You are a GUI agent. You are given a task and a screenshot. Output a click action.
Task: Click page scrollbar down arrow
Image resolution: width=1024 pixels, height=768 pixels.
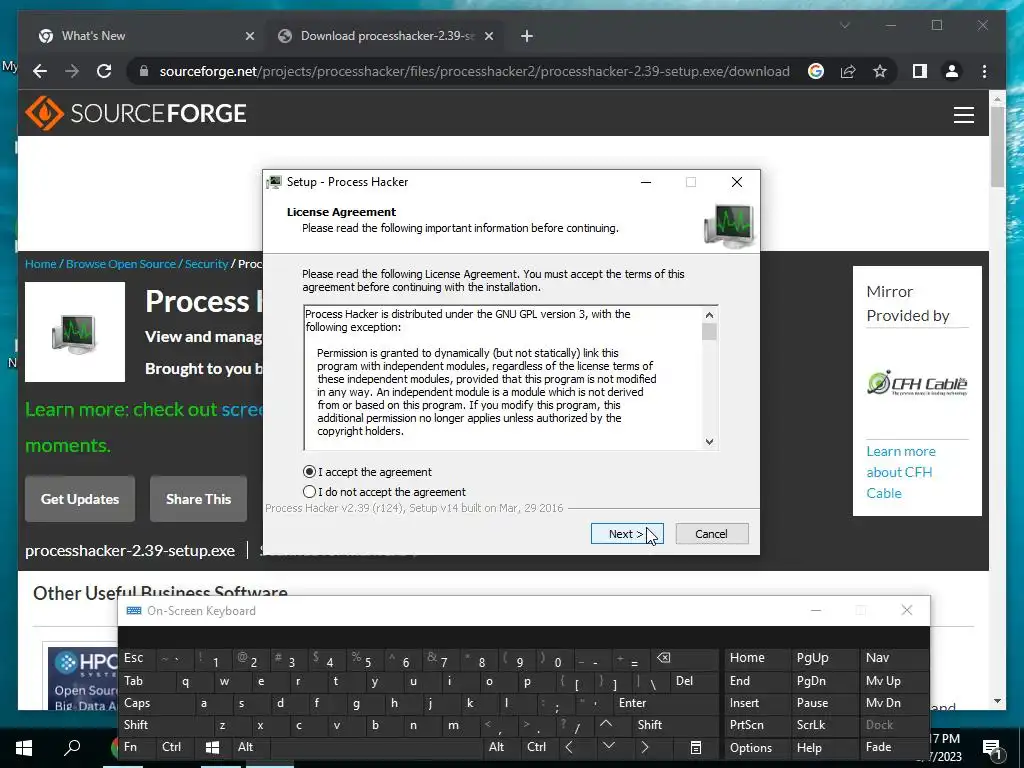click(997, 701)
